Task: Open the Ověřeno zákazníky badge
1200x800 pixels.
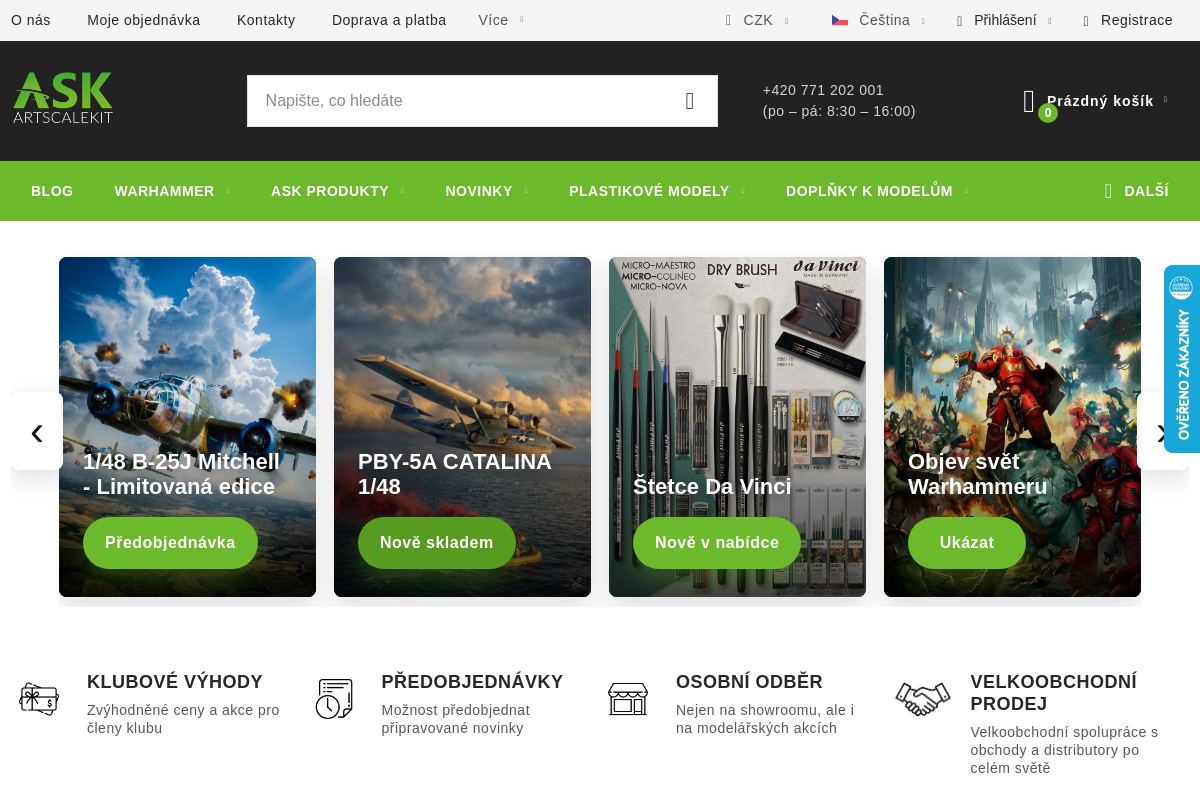Action: [1182, 359]
